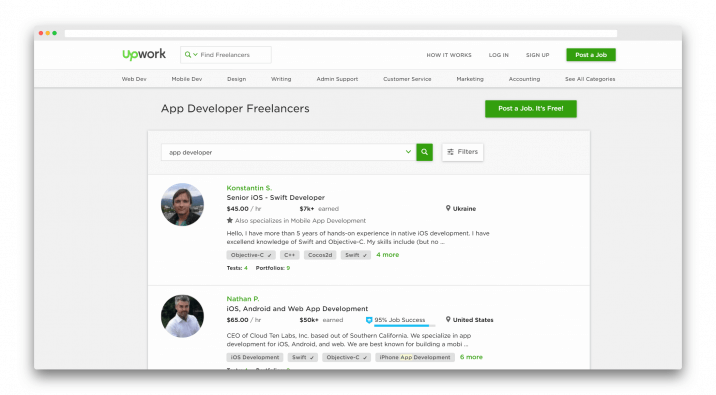Select the iPhone App Development skill tag
The height and width of the screenshot is (395, 716).
(x=415, y=358)
